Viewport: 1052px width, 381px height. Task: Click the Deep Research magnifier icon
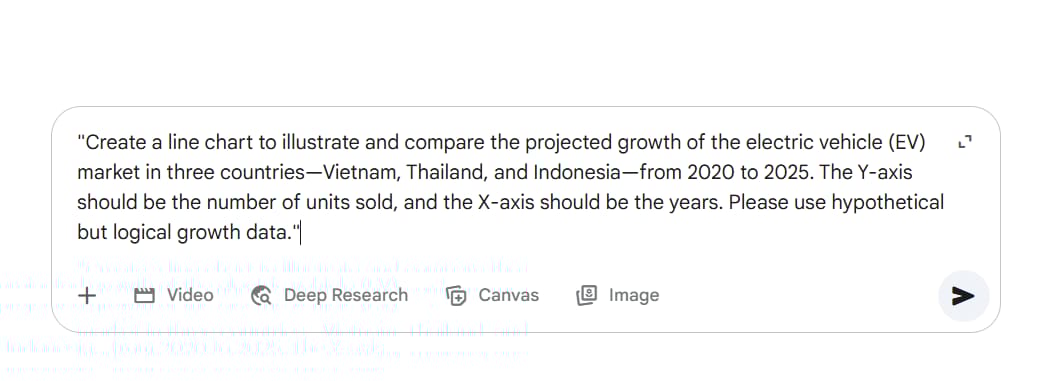tap(261, 296)
